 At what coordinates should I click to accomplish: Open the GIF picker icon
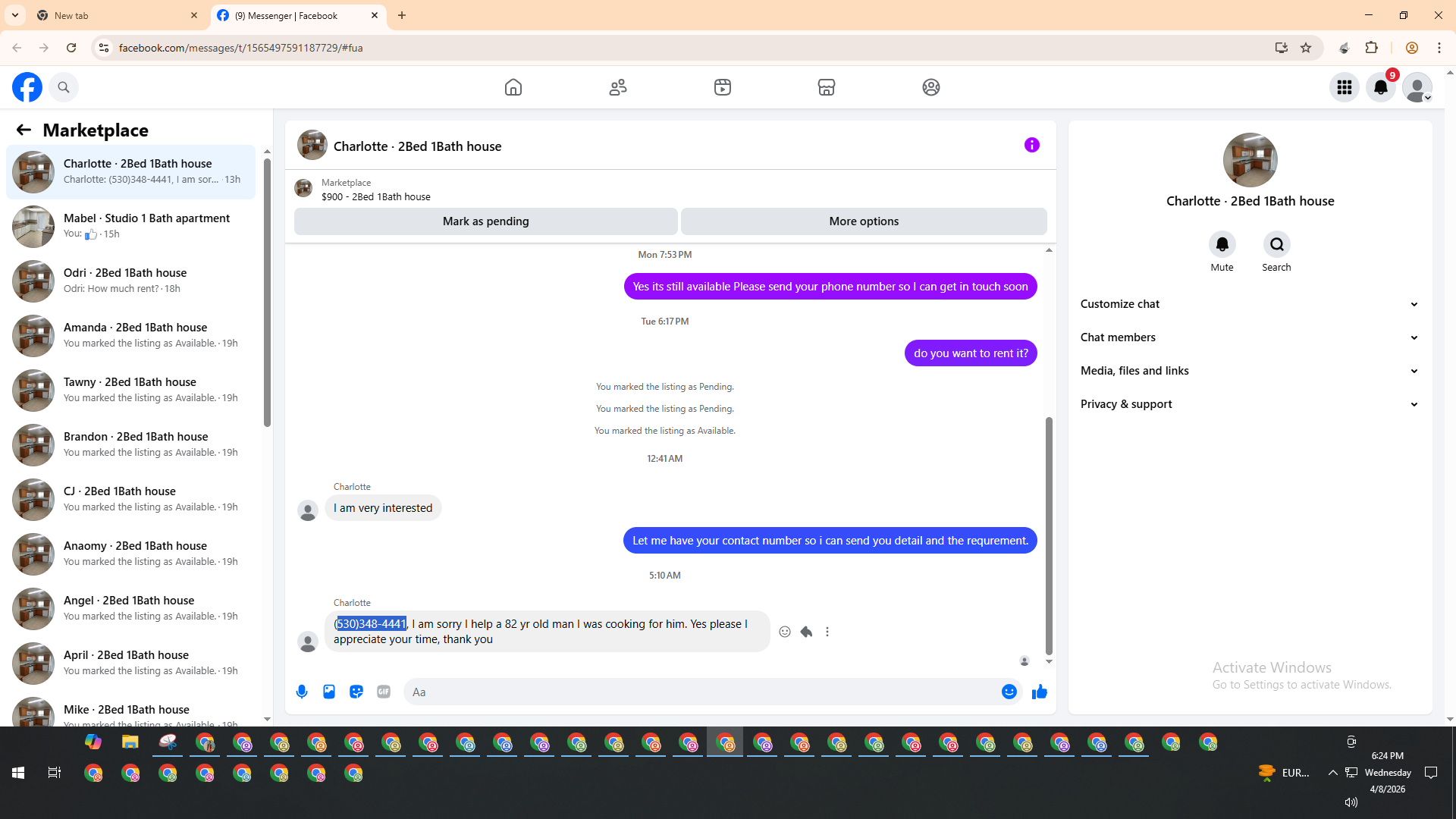(384, 692)
